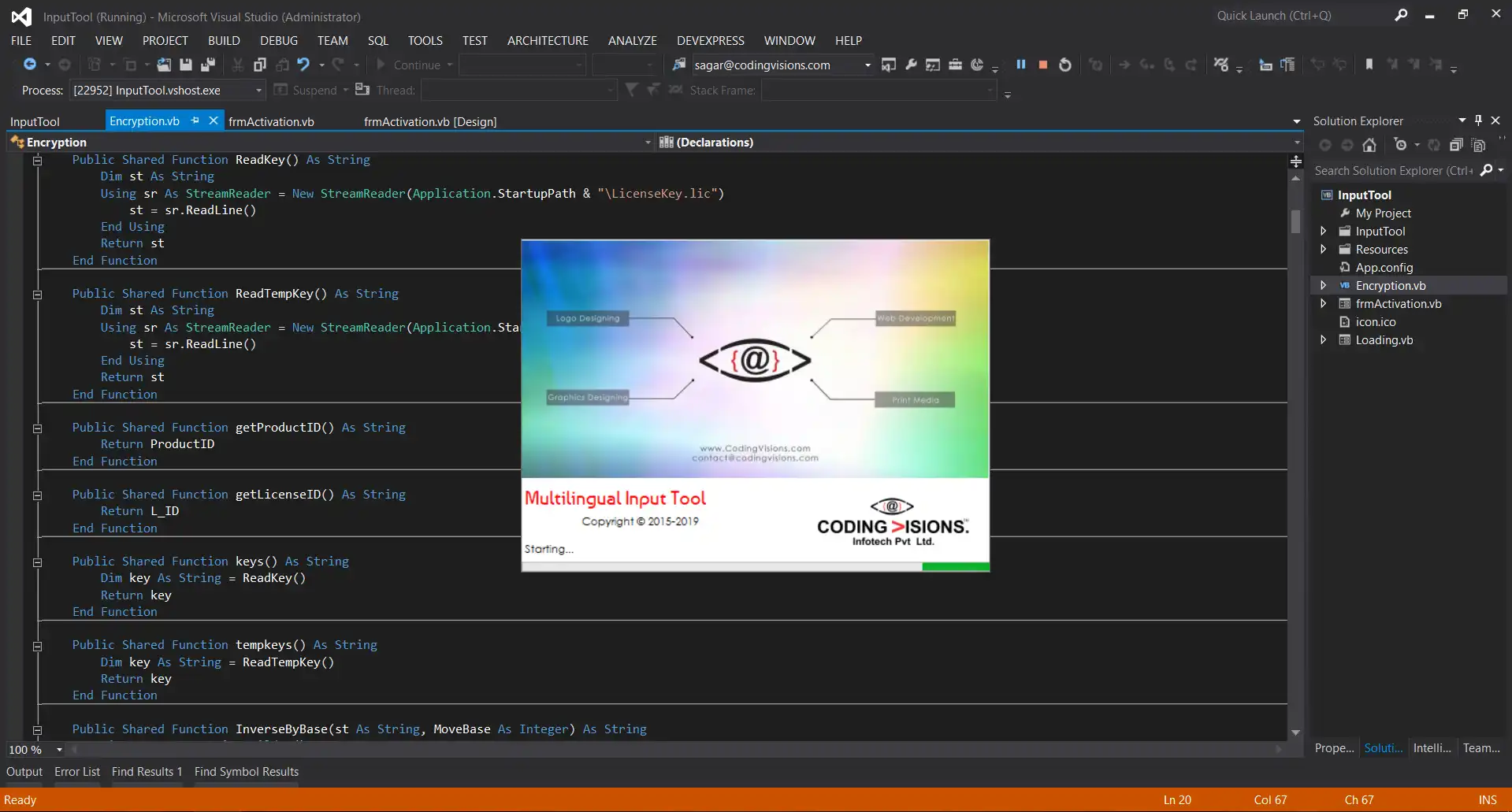Image resolution: width=1512 pixels, height=812 pixels.
Task: Click Show All Files icon in Solution Explorer
Action: 1479,145
